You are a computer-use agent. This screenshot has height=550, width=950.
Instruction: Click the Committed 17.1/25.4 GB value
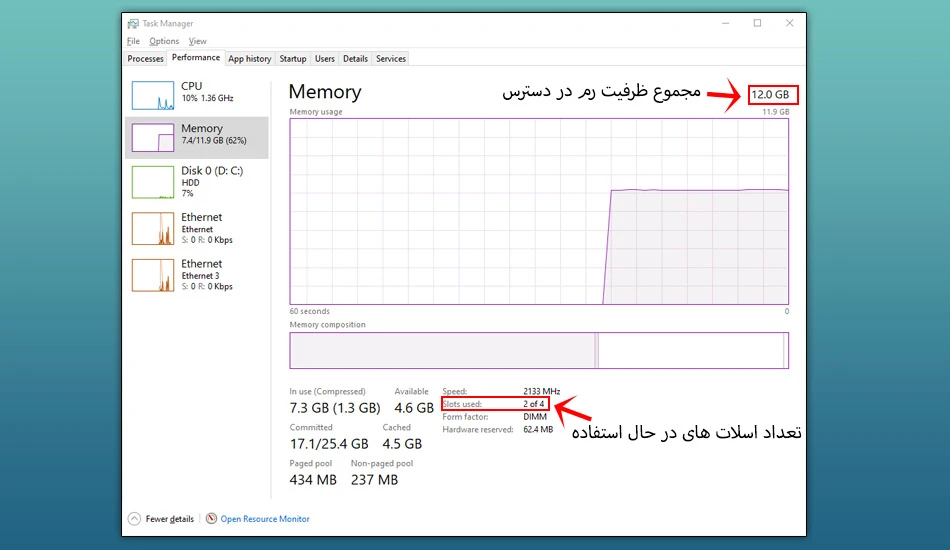pyautogui.click(x=329, y=444)
